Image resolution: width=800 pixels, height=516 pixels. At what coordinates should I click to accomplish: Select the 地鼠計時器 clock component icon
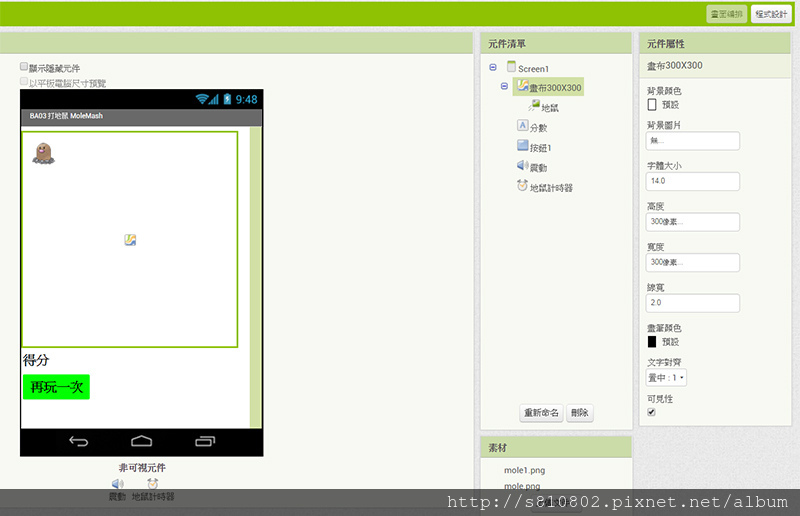coord(522,185)
